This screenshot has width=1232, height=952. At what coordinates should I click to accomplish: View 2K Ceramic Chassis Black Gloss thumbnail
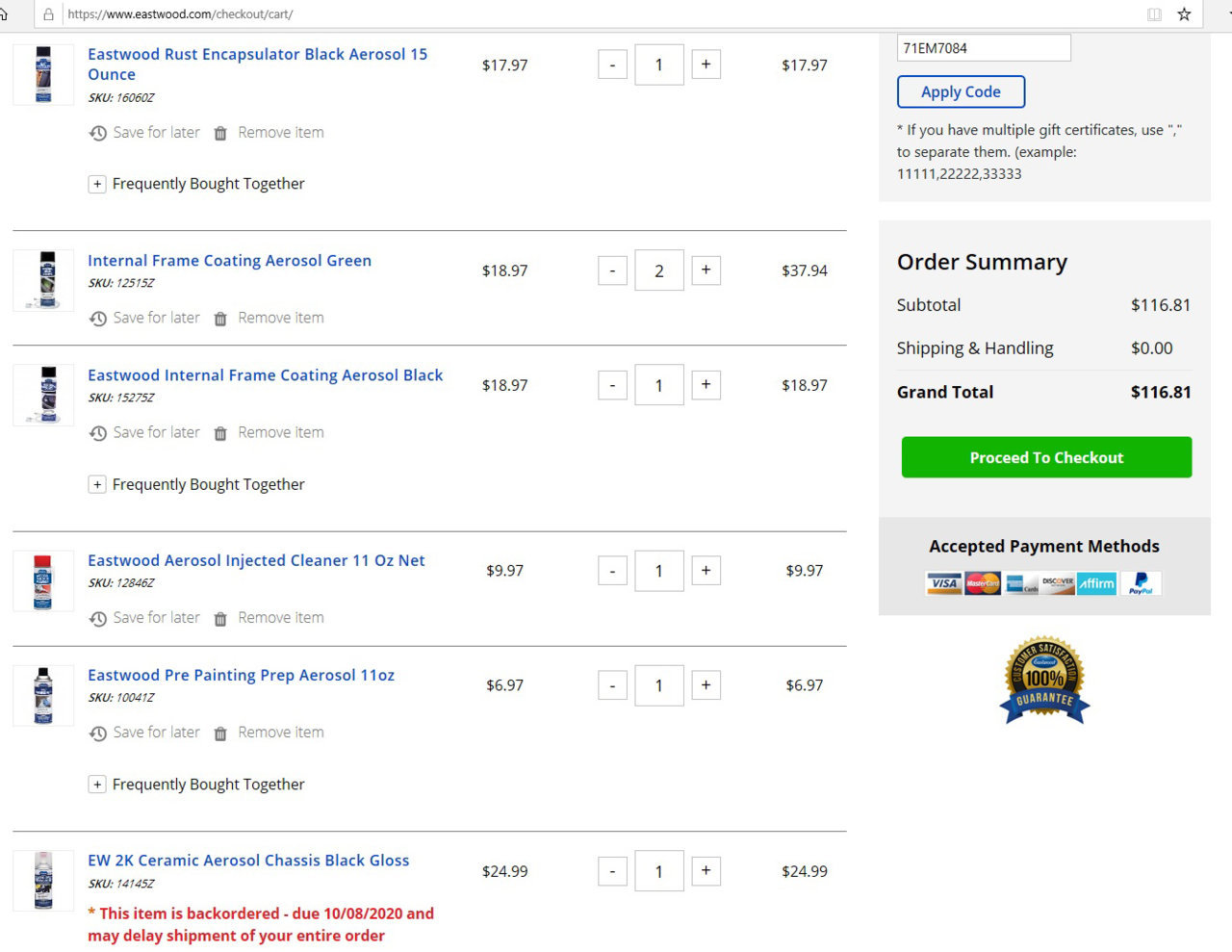(43, 881)
